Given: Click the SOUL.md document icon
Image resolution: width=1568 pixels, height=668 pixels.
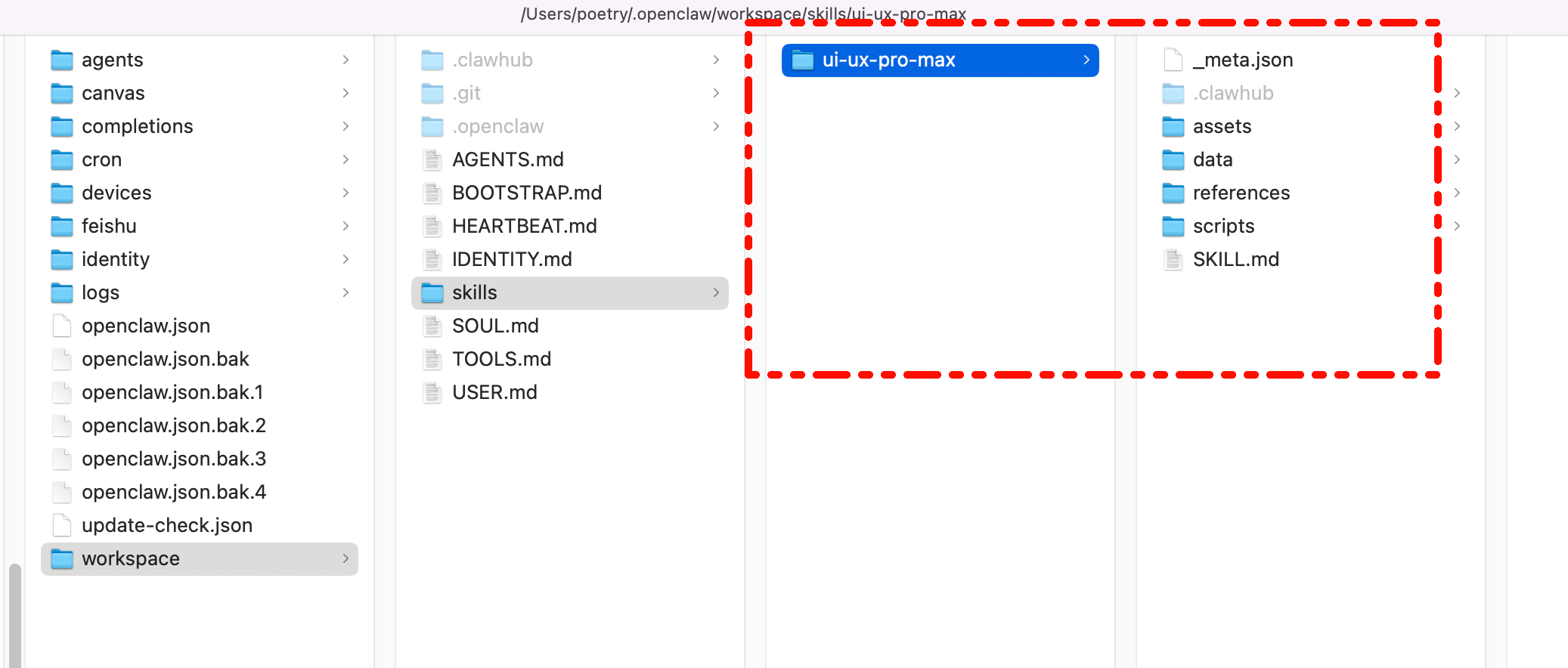Looking at the screenshot, I should point(432,326).
